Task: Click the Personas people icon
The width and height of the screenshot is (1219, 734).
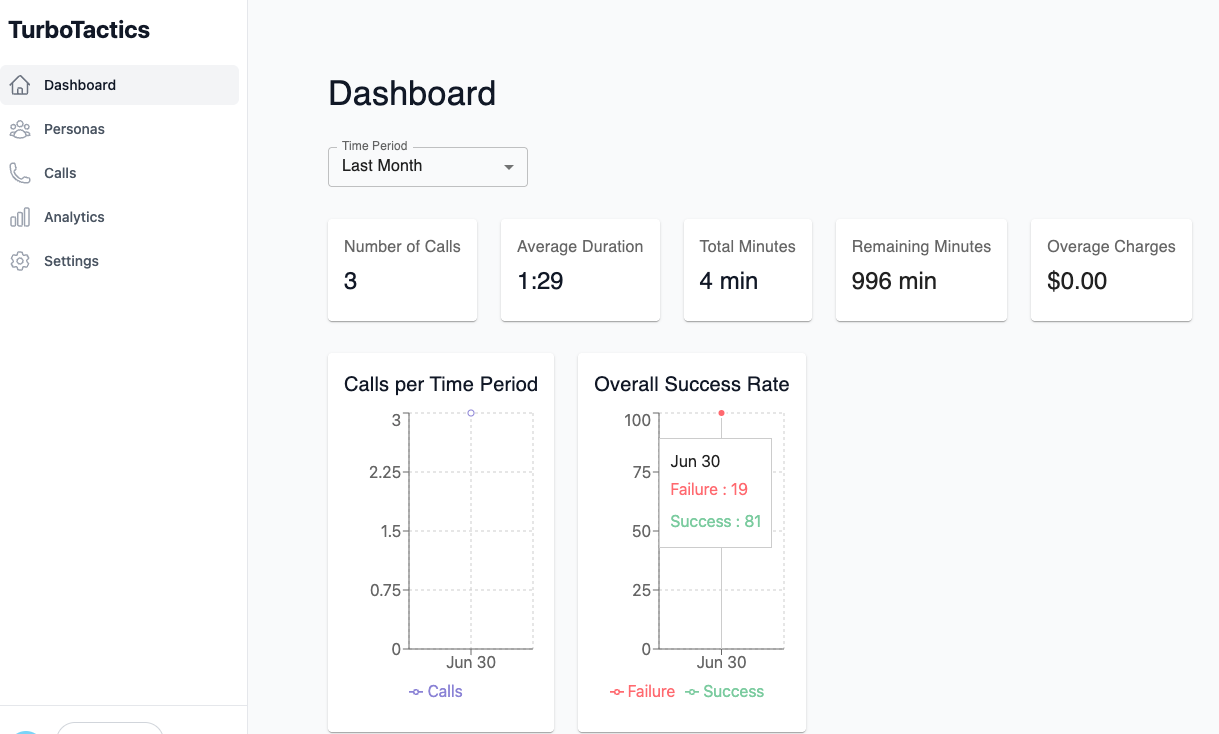Action: 19,129
